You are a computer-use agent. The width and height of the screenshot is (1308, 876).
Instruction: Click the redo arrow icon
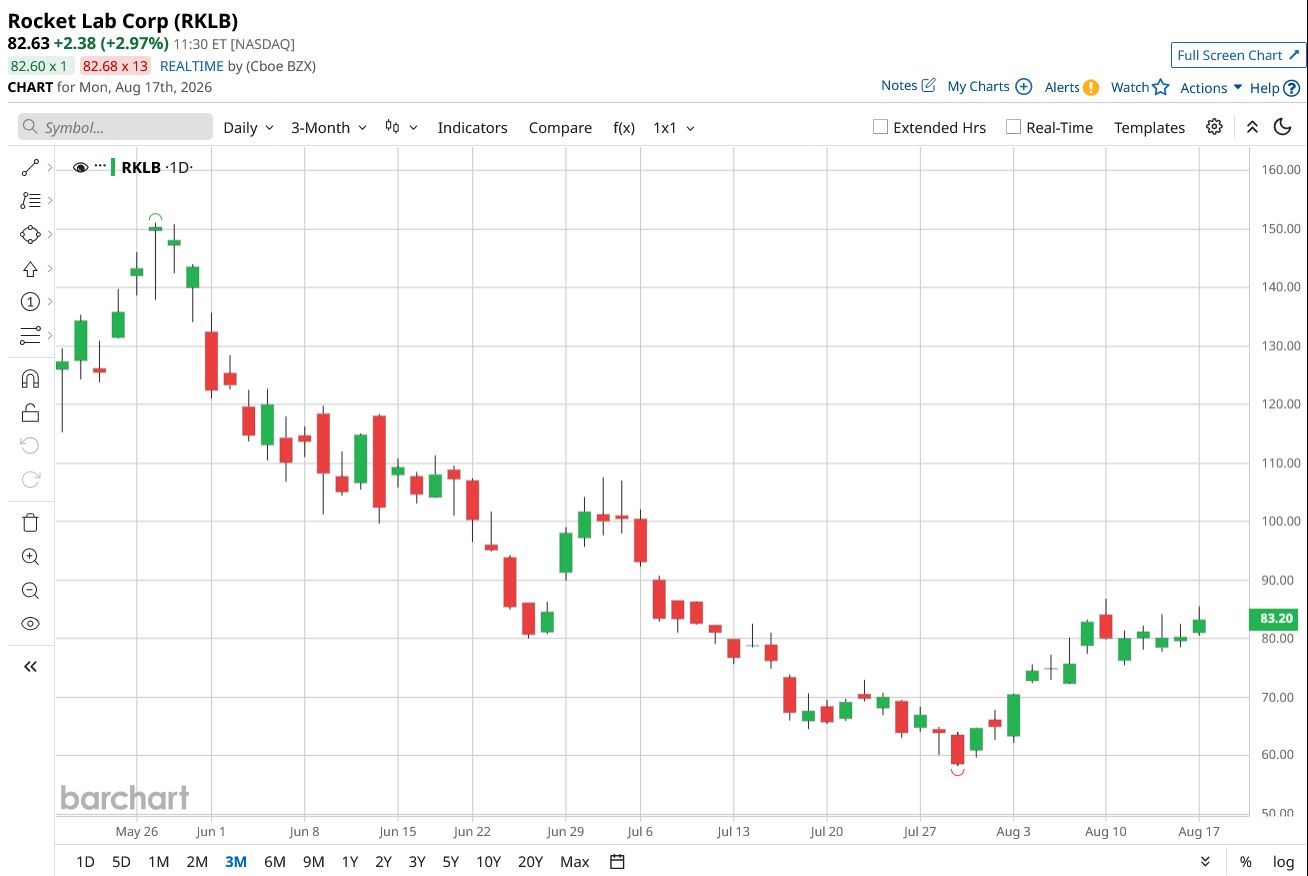[30, 479]
